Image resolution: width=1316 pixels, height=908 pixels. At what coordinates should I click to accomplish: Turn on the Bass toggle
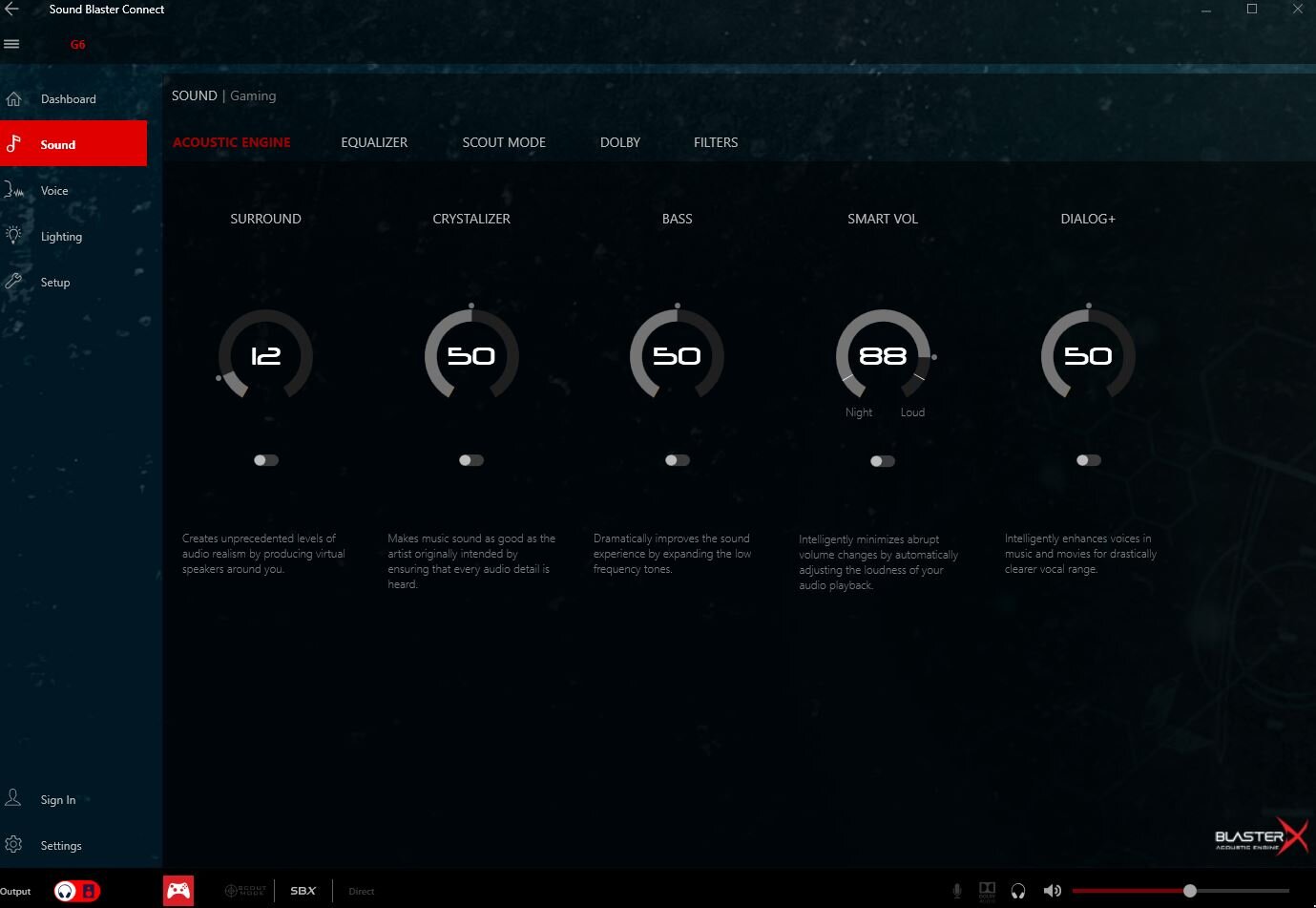pyautogui.click(x=678, y=460)
